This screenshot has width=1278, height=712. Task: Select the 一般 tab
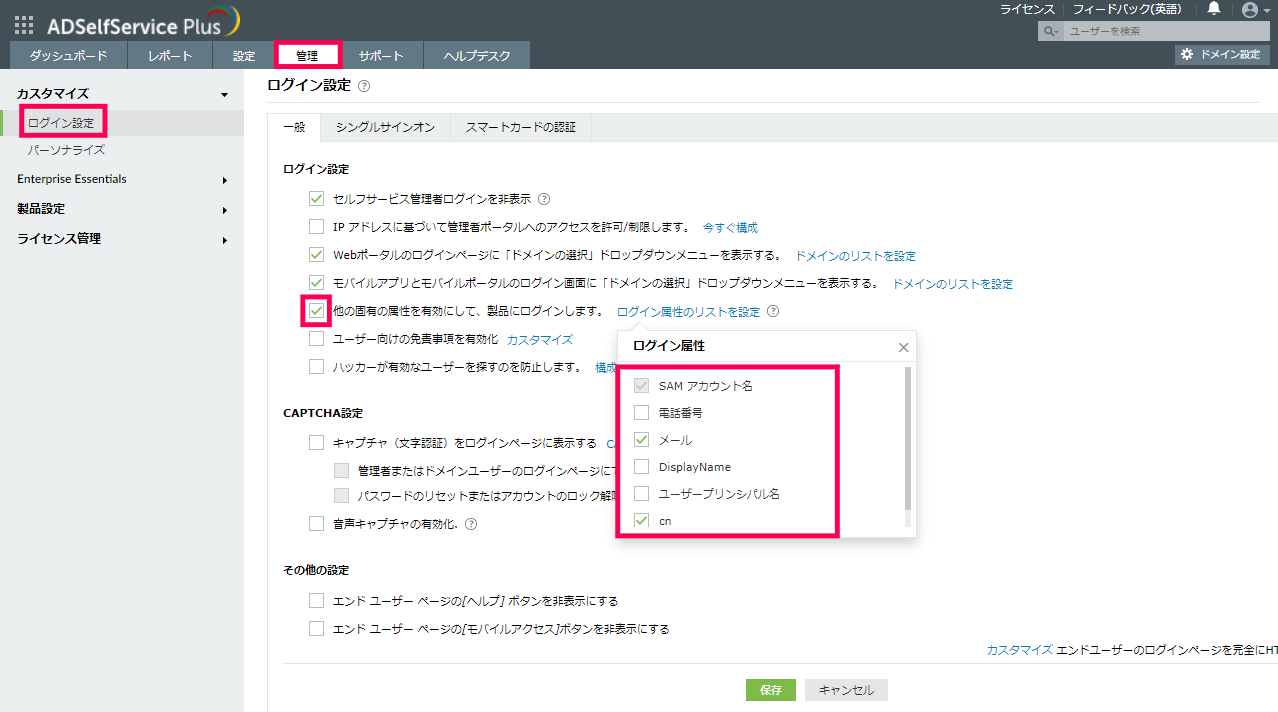(x=294, y=127)
